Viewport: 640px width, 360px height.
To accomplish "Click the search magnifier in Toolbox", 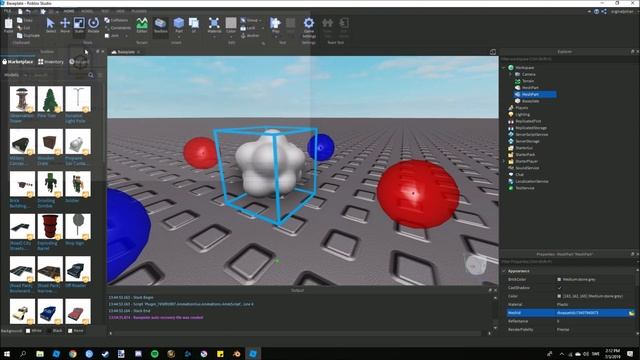I will click(91, 75).
